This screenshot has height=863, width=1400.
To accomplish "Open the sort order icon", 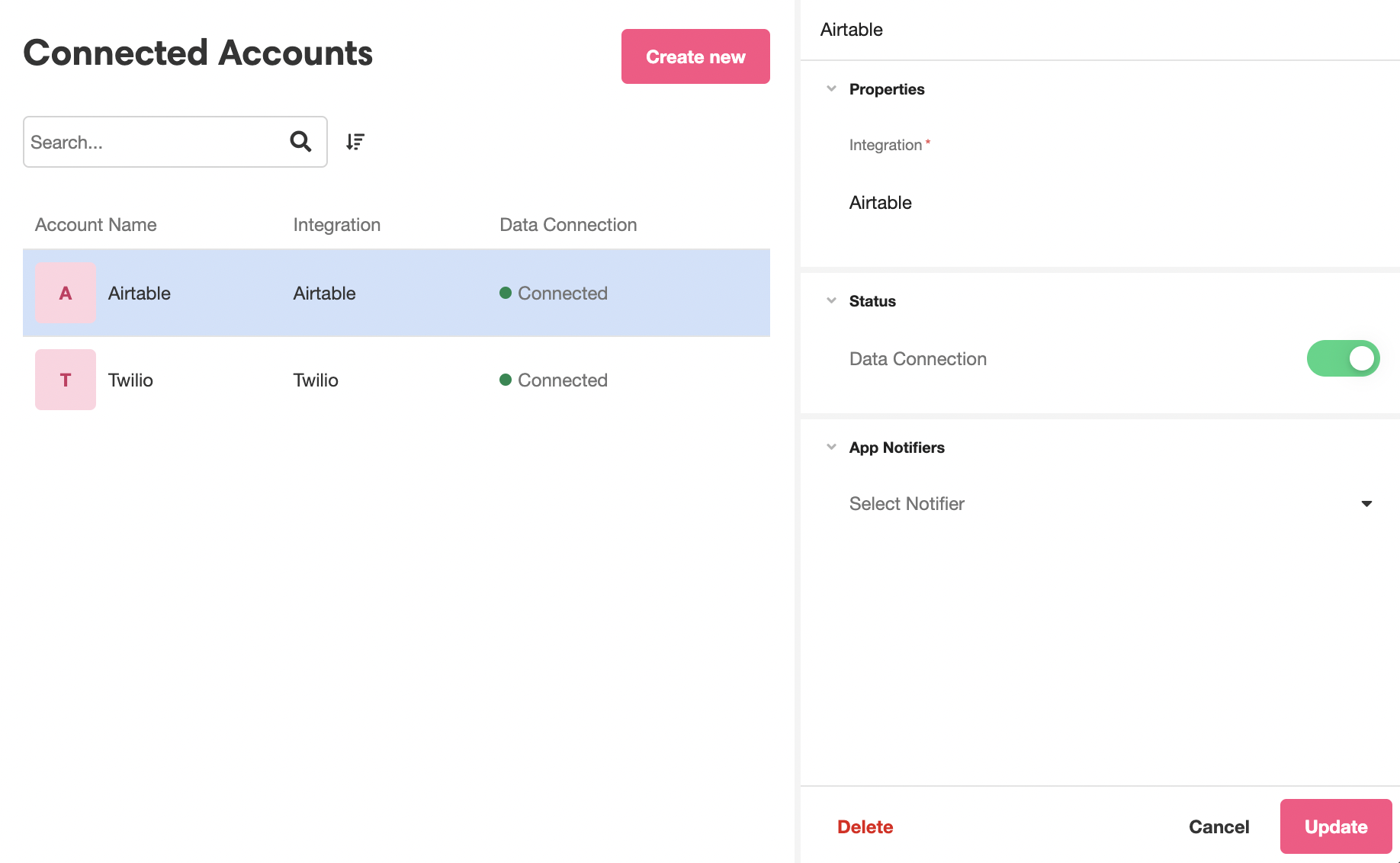I will coord(355,141).
